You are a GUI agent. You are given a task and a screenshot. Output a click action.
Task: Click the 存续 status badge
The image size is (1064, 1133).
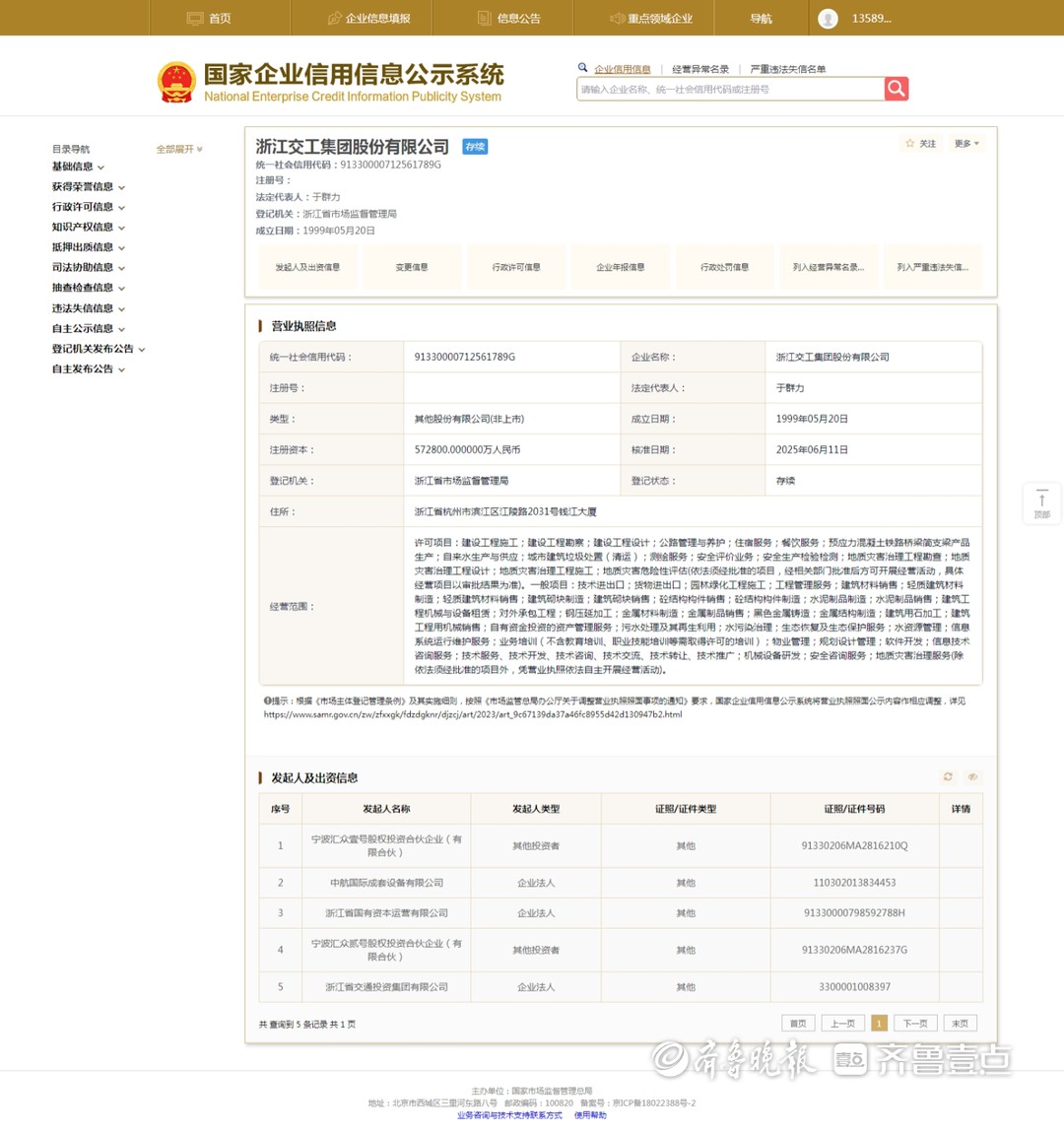coord(475,147)
